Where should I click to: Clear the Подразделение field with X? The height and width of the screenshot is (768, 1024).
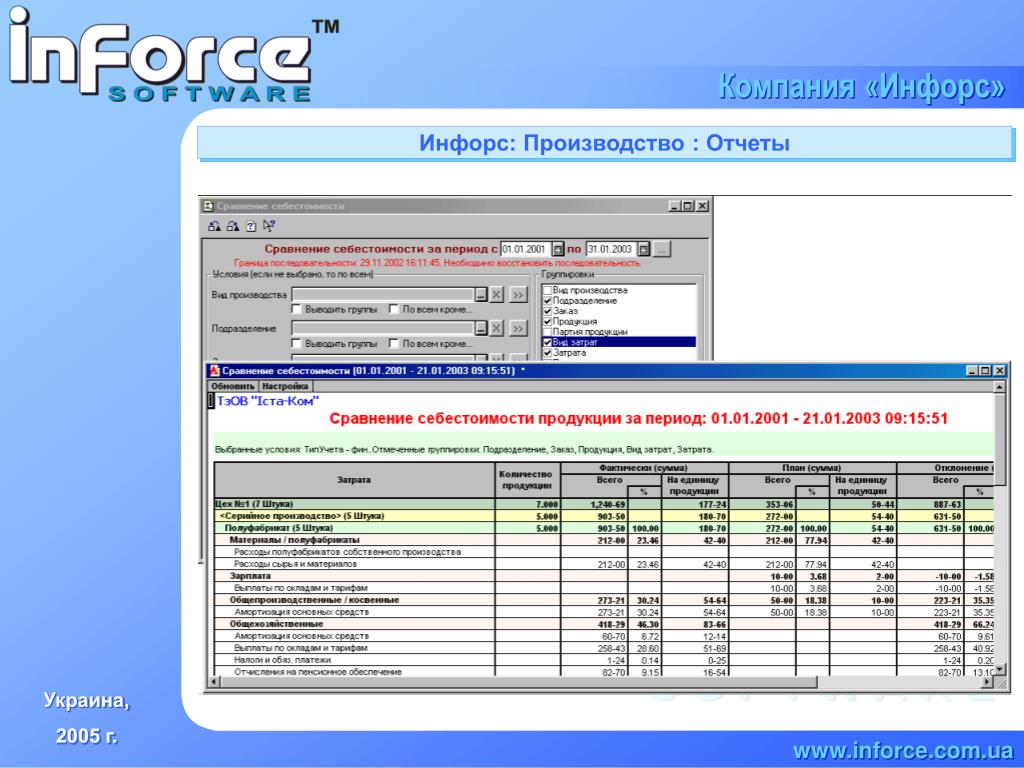(x=496, y=328)
